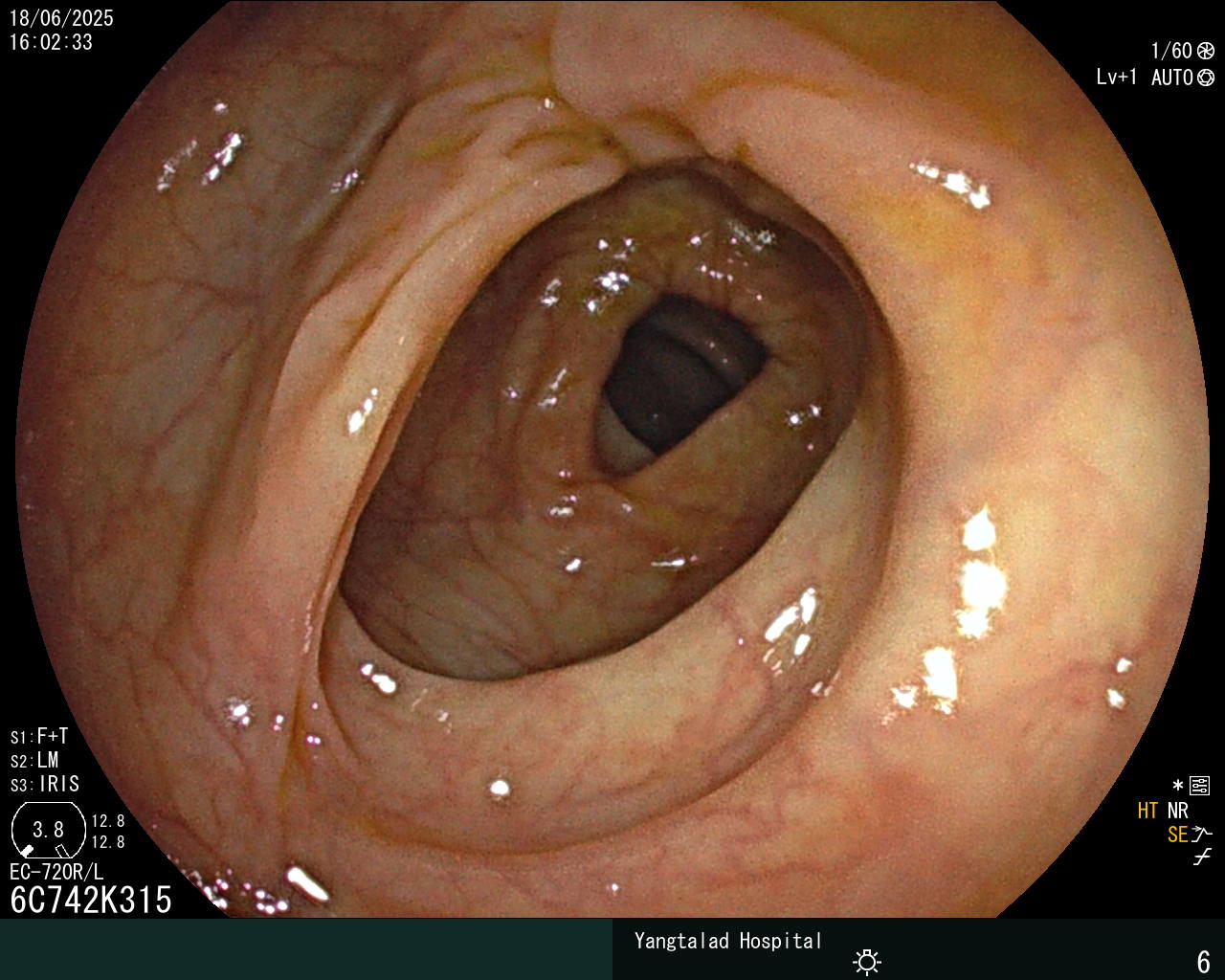Screen dimensions: 1225x980
Task: Click the time stamp 16:02:33
Action: click(x=51, y=42)
